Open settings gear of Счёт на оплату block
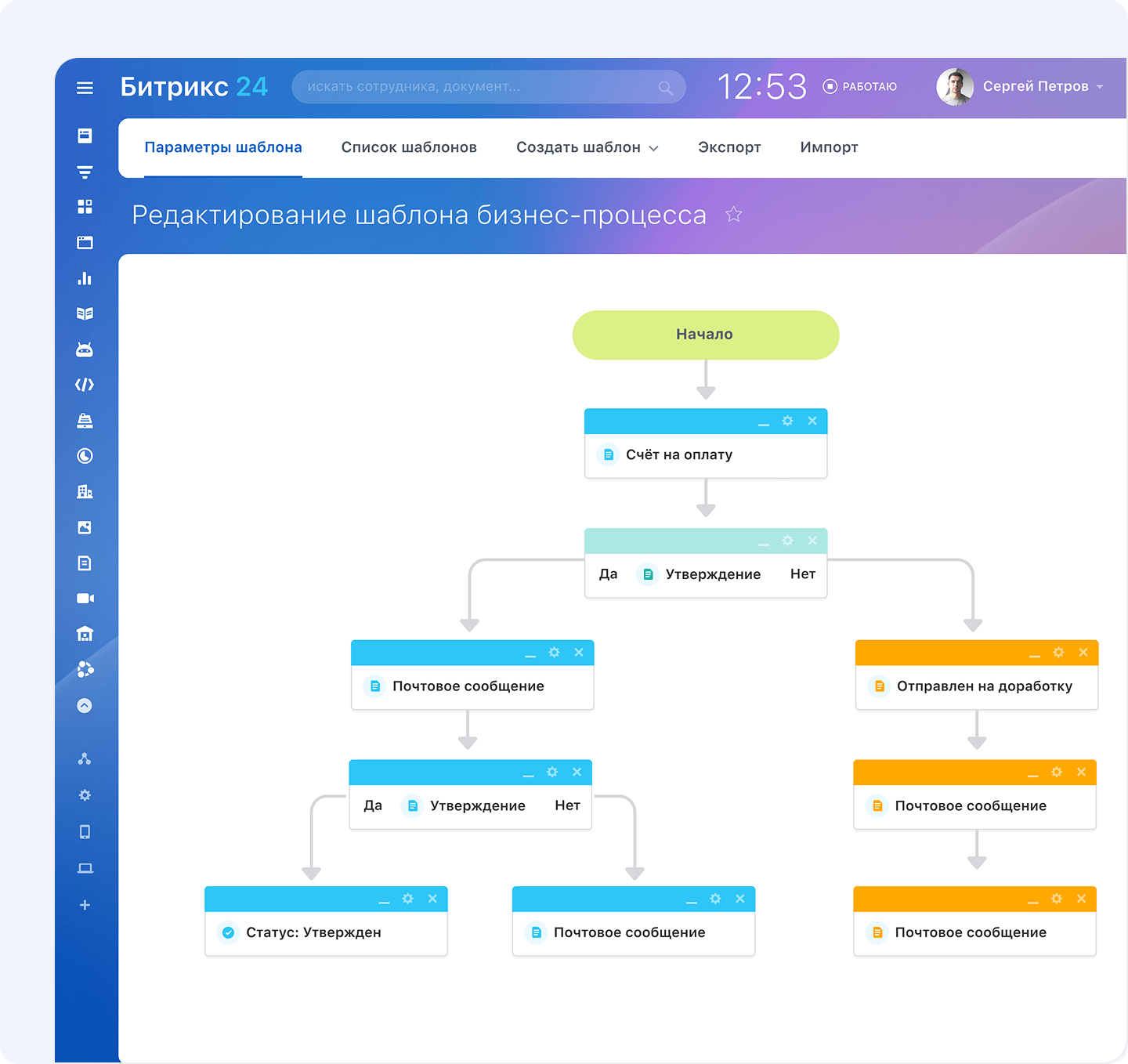 (x=787, y=422)
